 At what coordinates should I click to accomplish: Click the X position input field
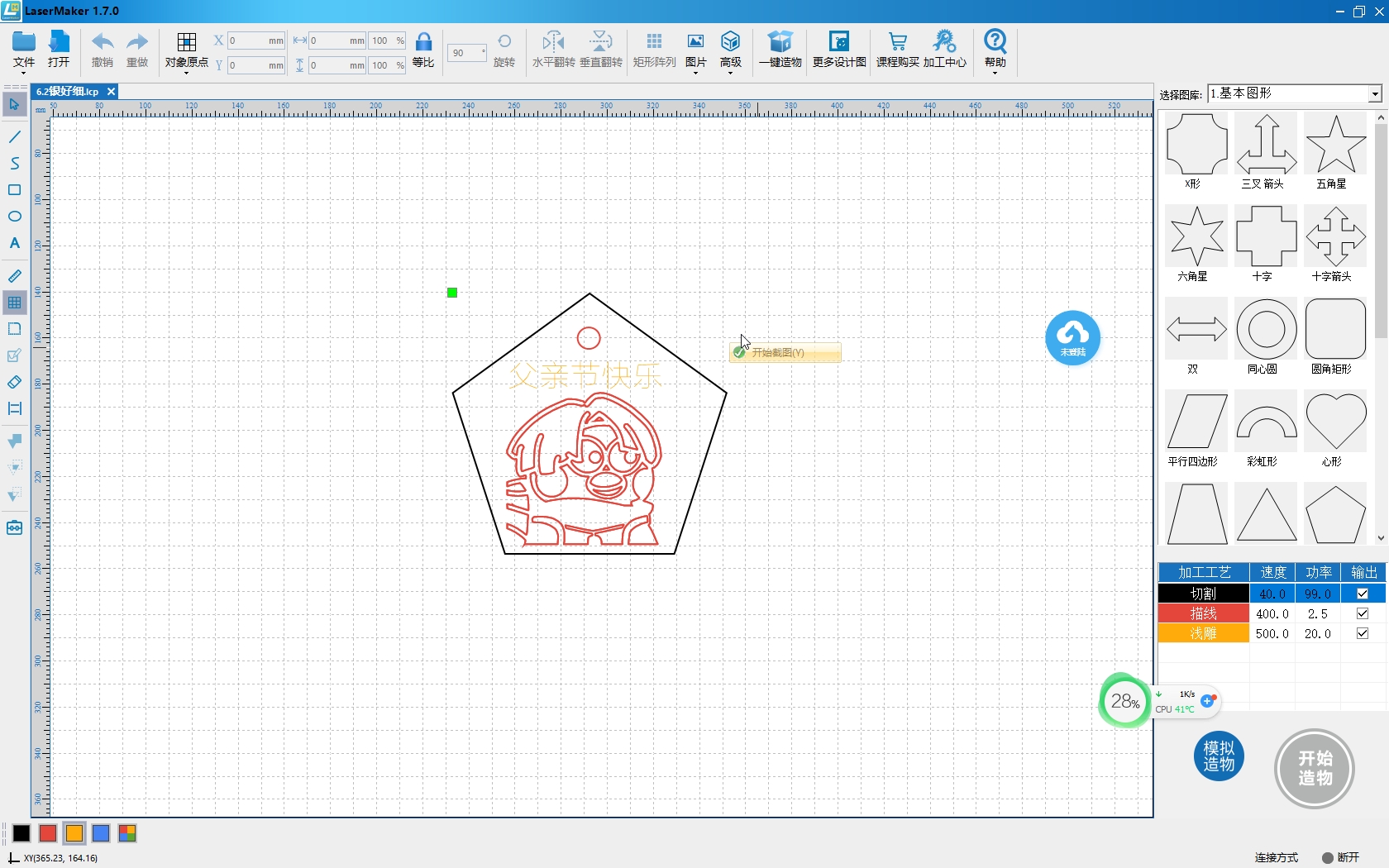coord(256,41)
